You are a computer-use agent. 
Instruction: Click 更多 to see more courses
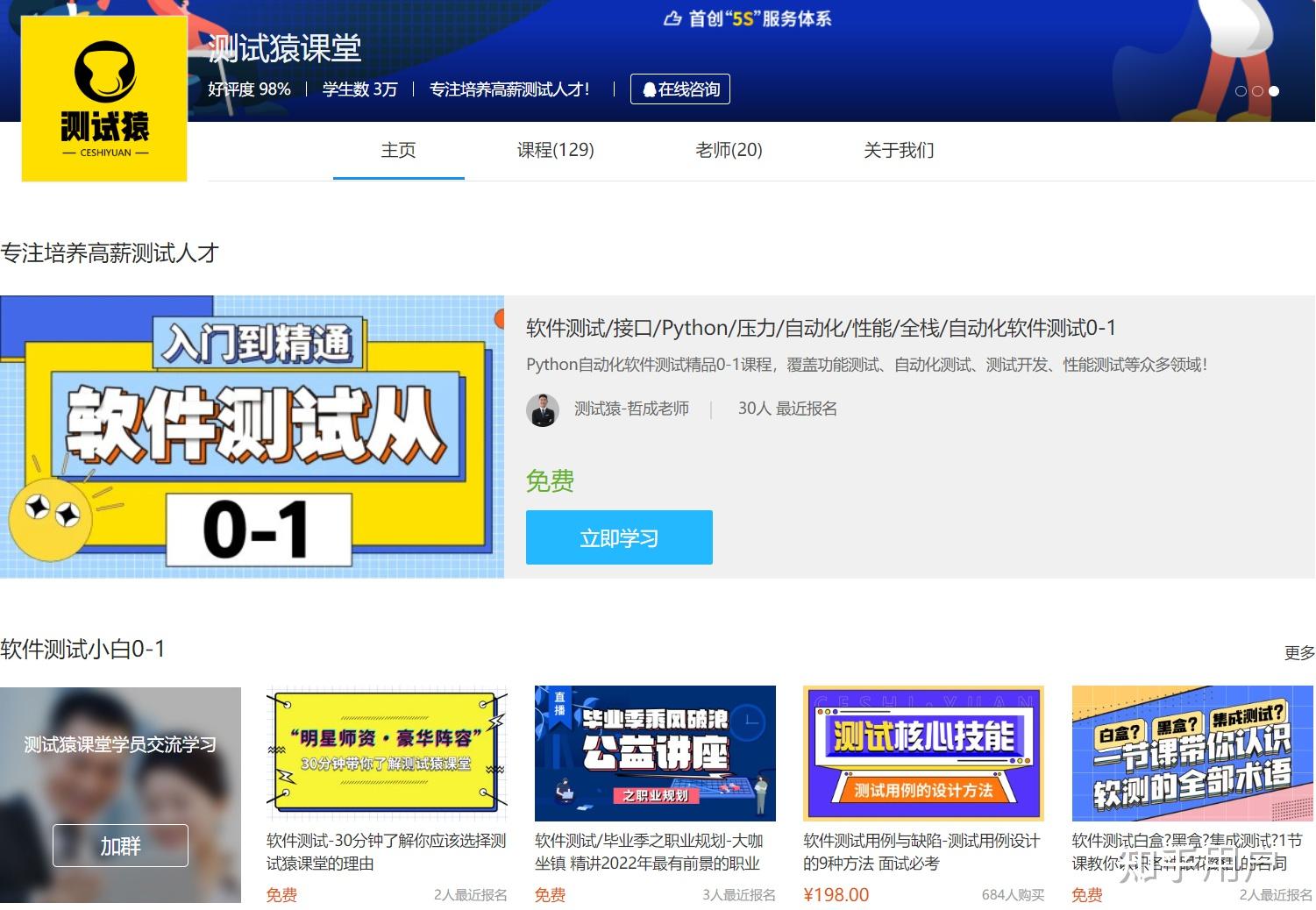pos(1299,652)
